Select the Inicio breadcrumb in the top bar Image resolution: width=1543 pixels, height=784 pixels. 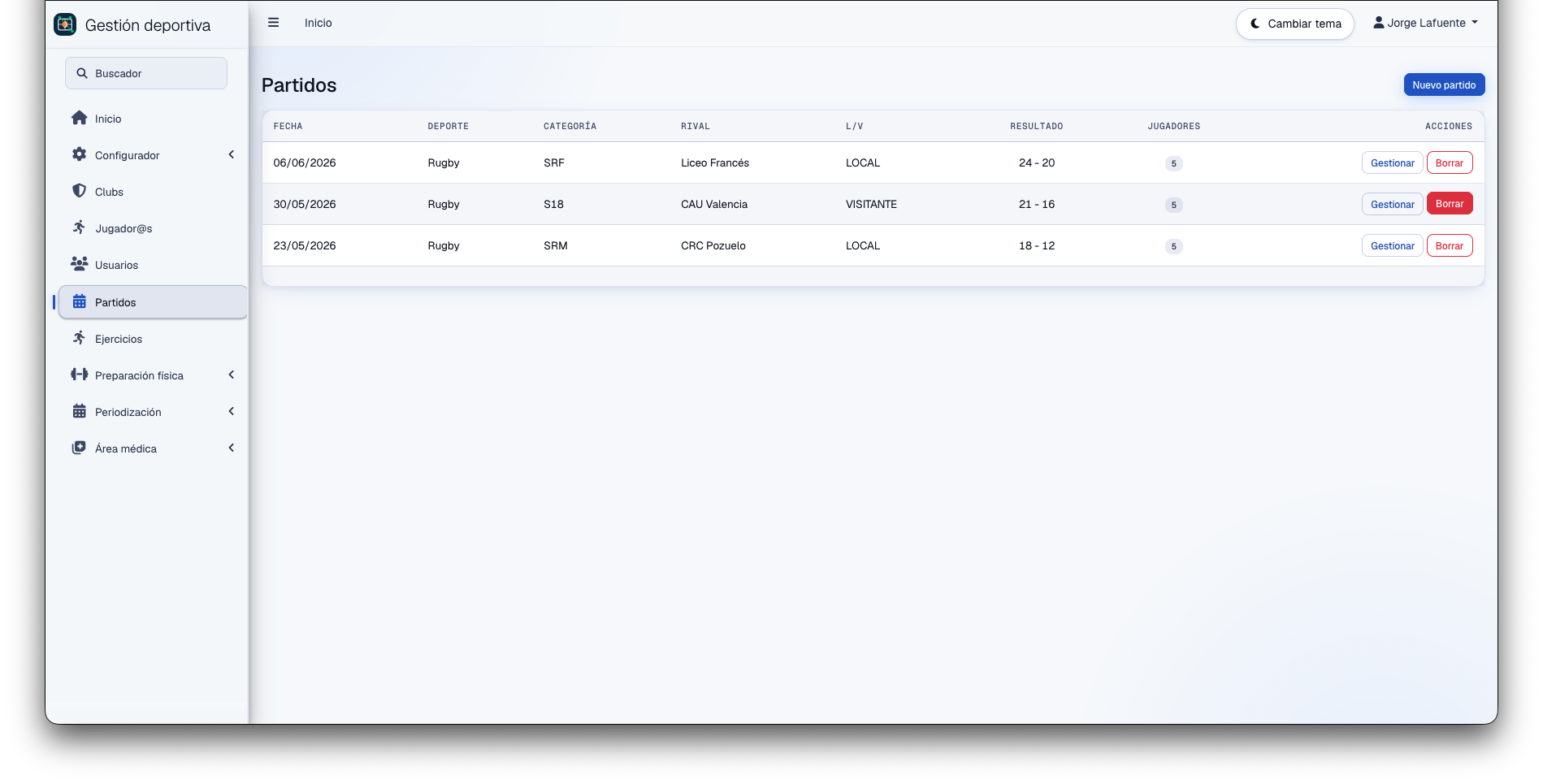point(318,23)
